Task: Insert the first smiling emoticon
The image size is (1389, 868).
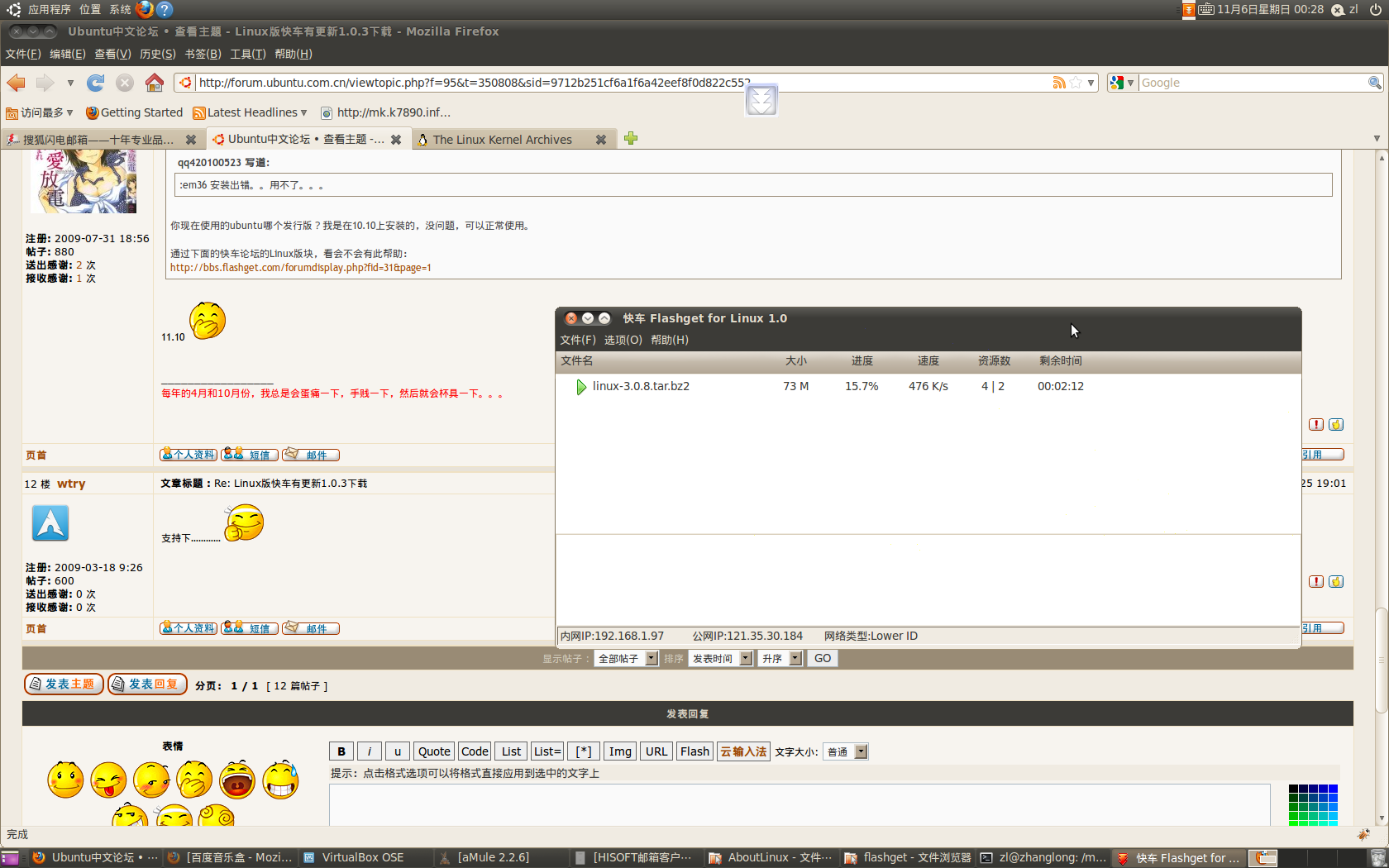Action: point(65,780)
